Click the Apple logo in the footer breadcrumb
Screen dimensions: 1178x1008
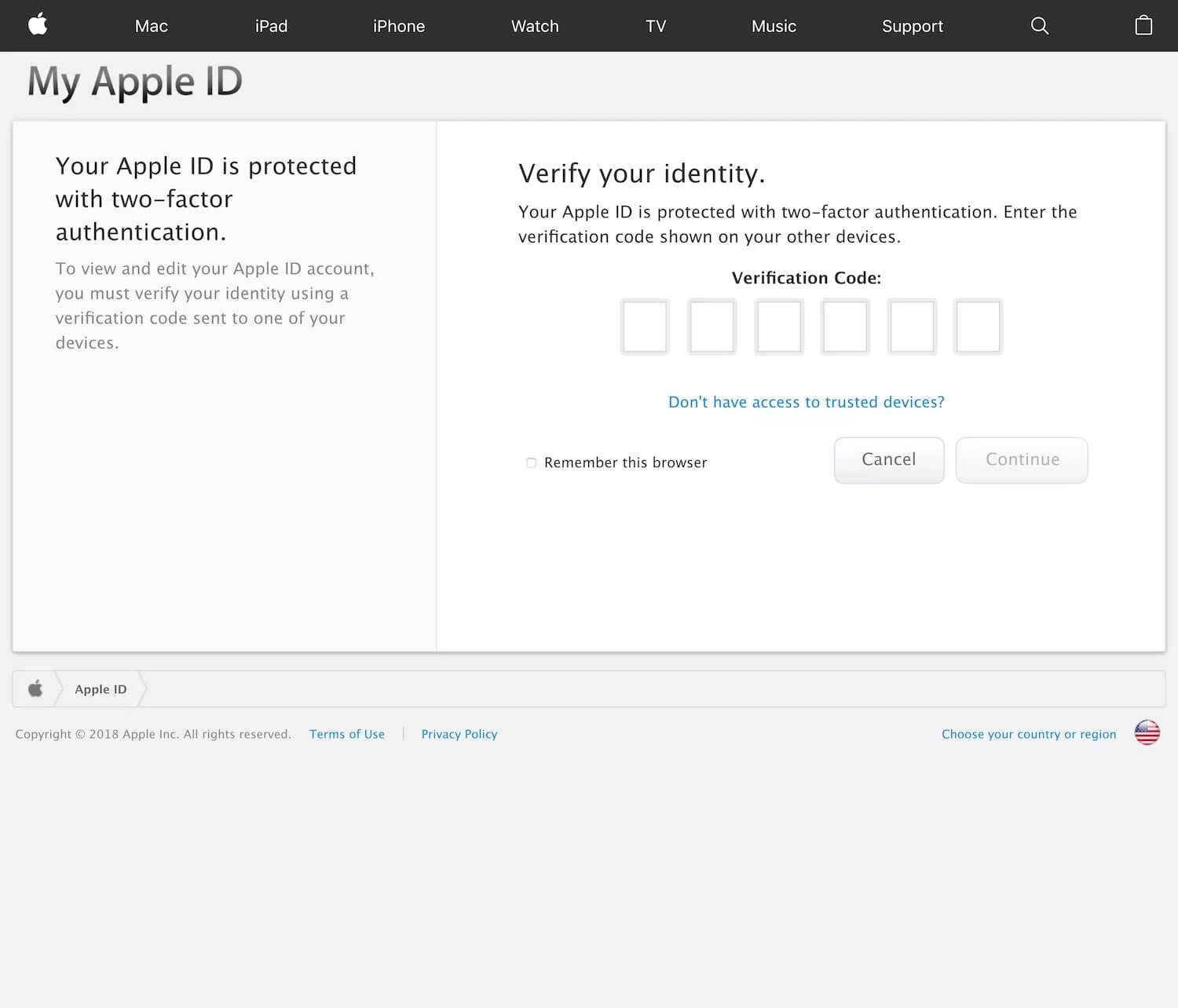point(35,688)
